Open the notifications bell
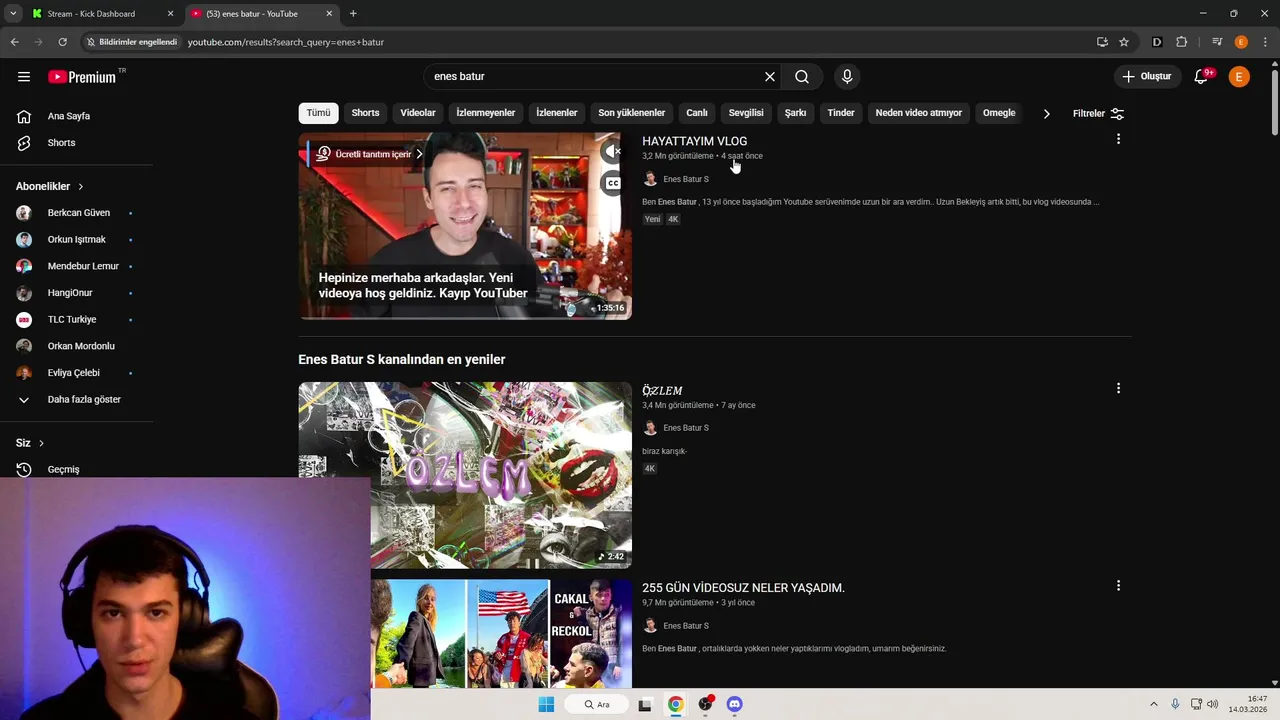The image size is (1280, 720). click(x=1202, y=77)
